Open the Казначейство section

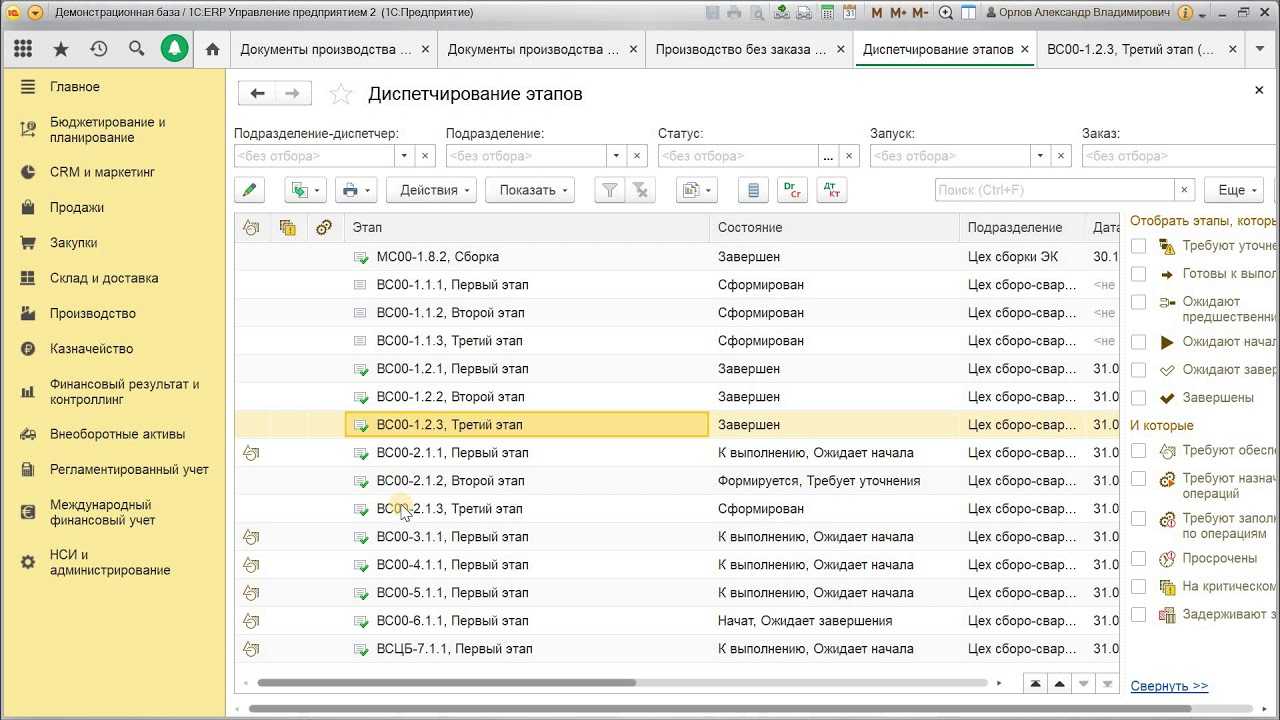(x=91, y=348)
